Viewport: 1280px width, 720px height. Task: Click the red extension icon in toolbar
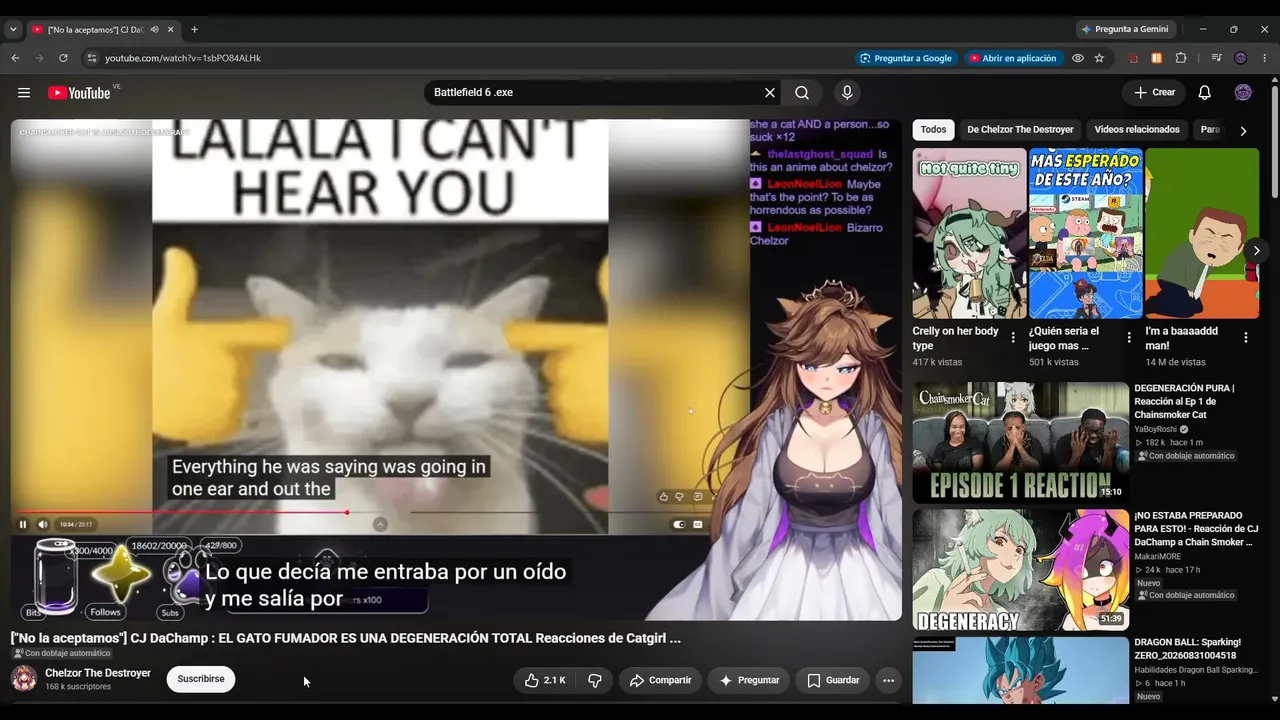coord(1133,59)
